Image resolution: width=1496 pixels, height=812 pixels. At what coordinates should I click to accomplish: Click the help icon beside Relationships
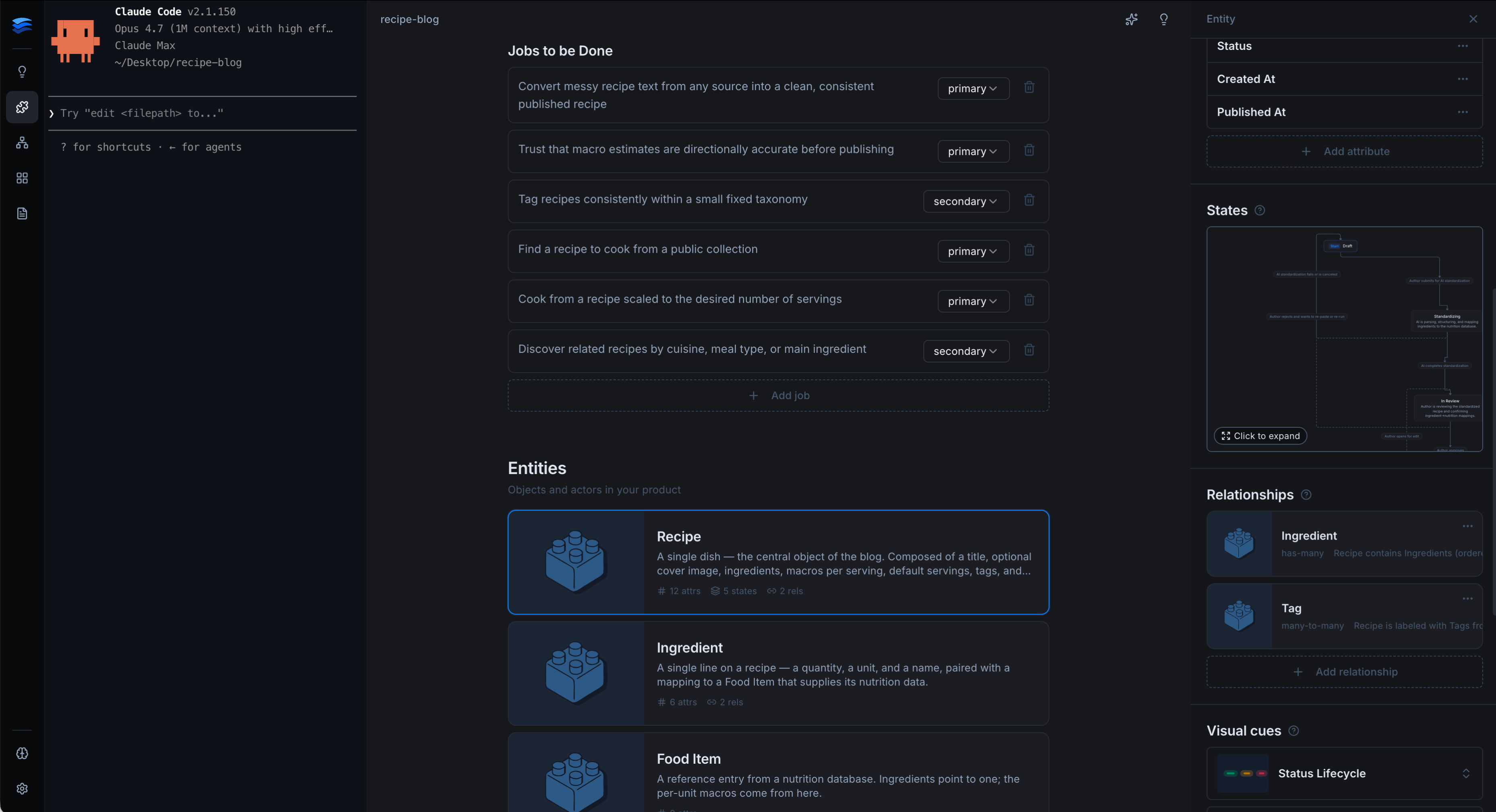(1306, 495)
